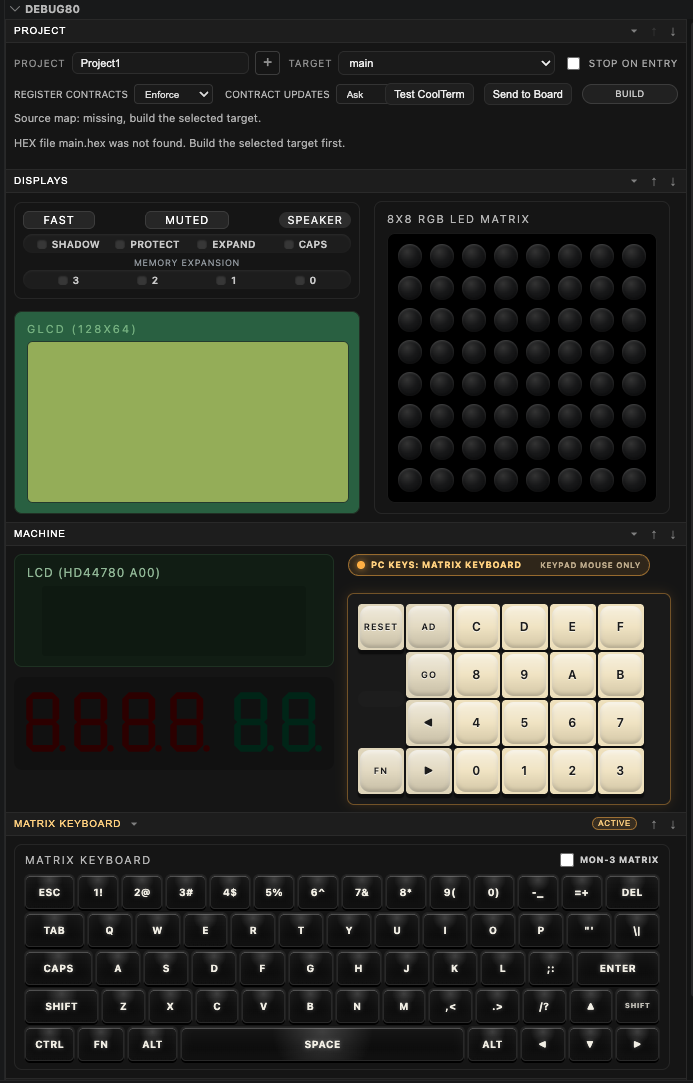Click the matrix keyboard left arrow key
This screenshot has width=693, height=1083.
tap(542, 1044)
